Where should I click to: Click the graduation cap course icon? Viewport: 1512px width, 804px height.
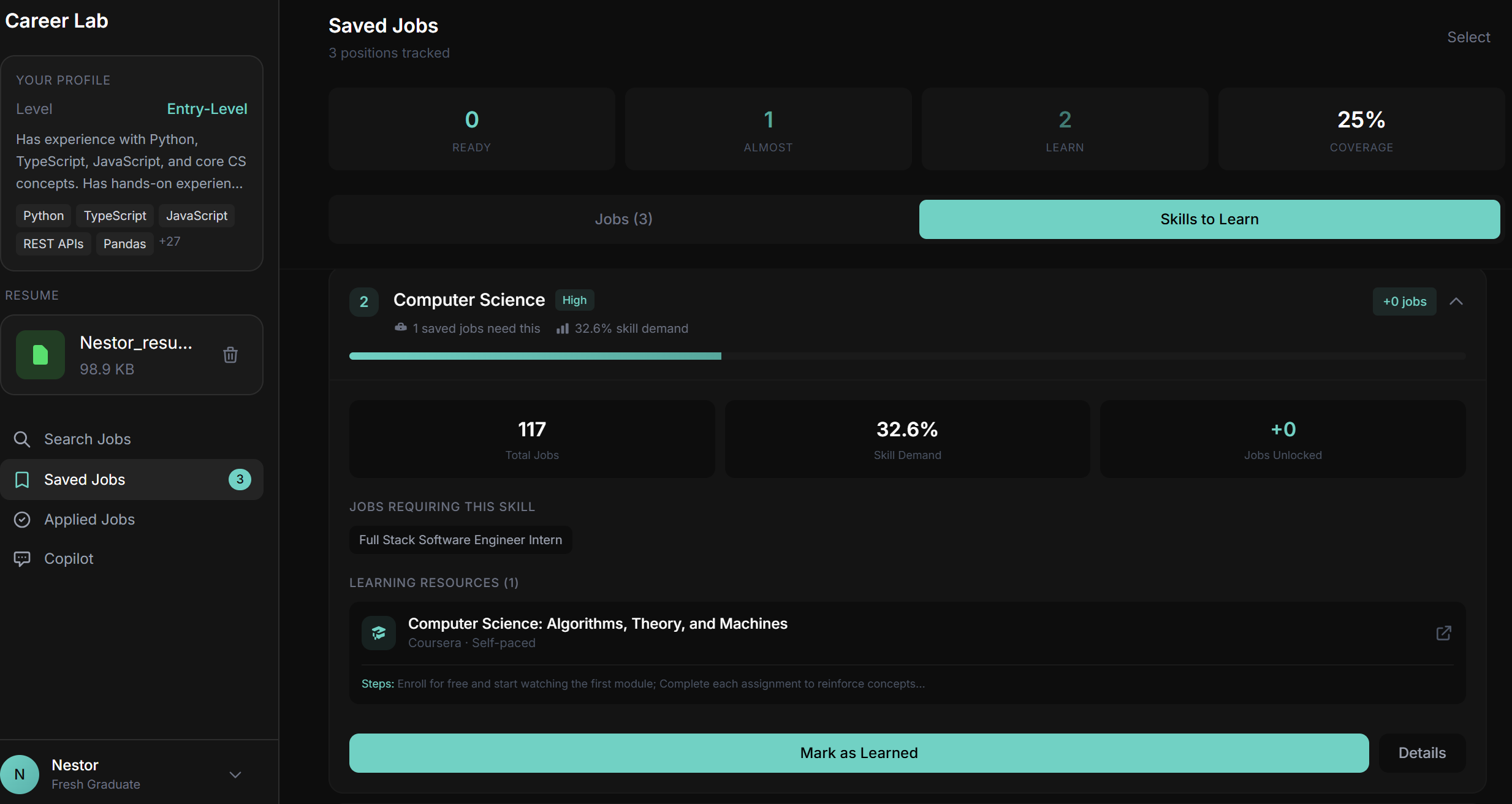point(379,633)
